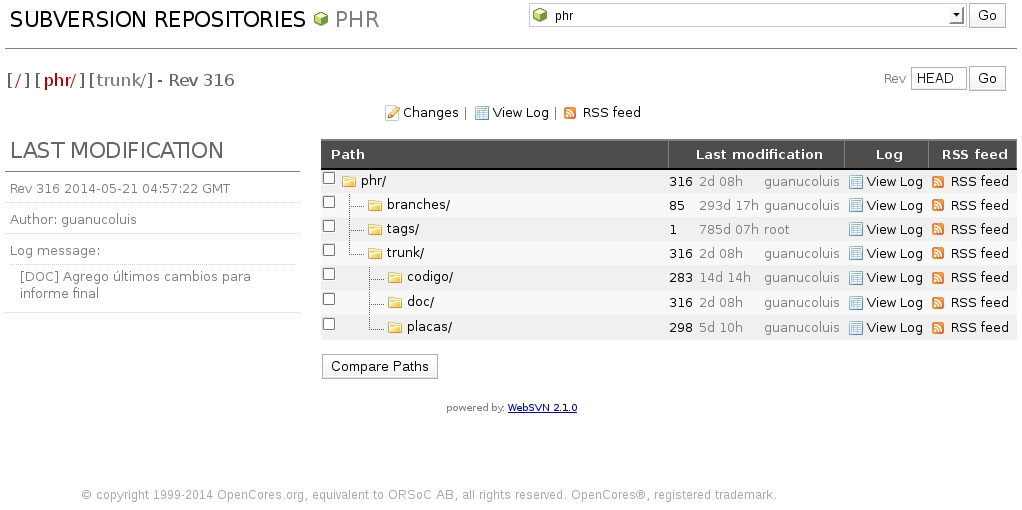Go to the root / breadcrumb link
This screenshot has height=510, width=1022.
click(x=18, y=80)
